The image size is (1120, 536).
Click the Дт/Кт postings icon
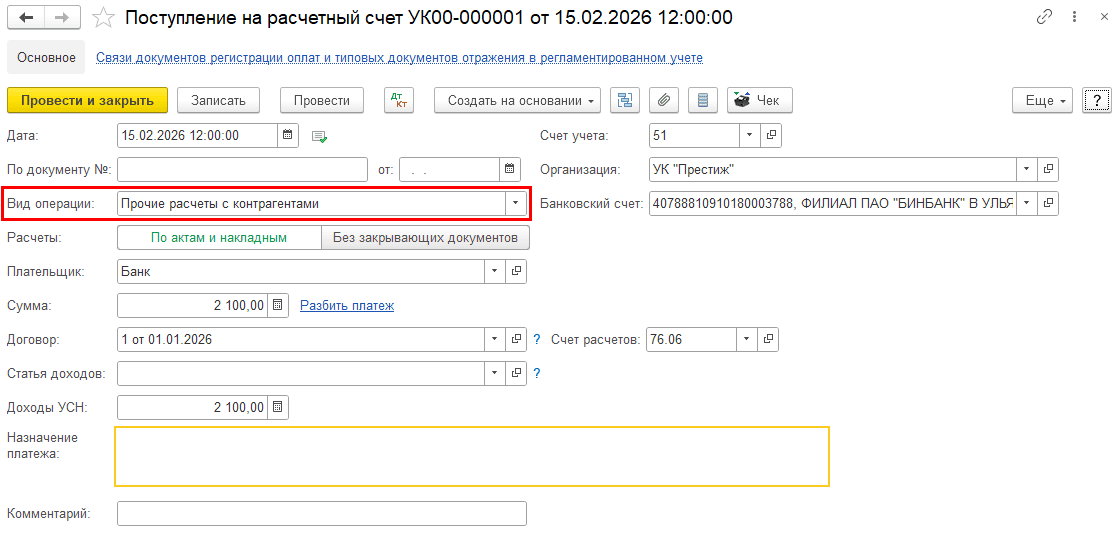point(399,100)
